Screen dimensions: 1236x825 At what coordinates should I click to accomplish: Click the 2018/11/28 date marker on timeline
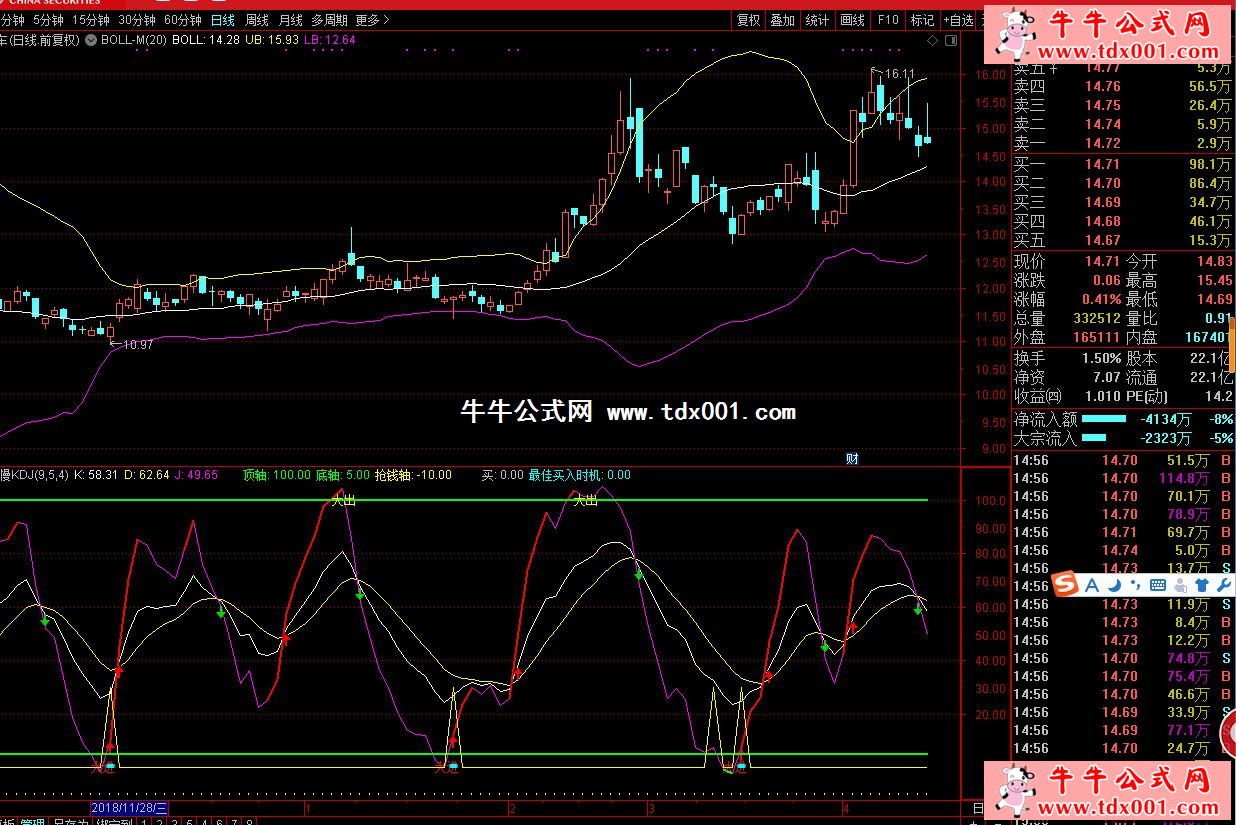click(x=129, y=807)
